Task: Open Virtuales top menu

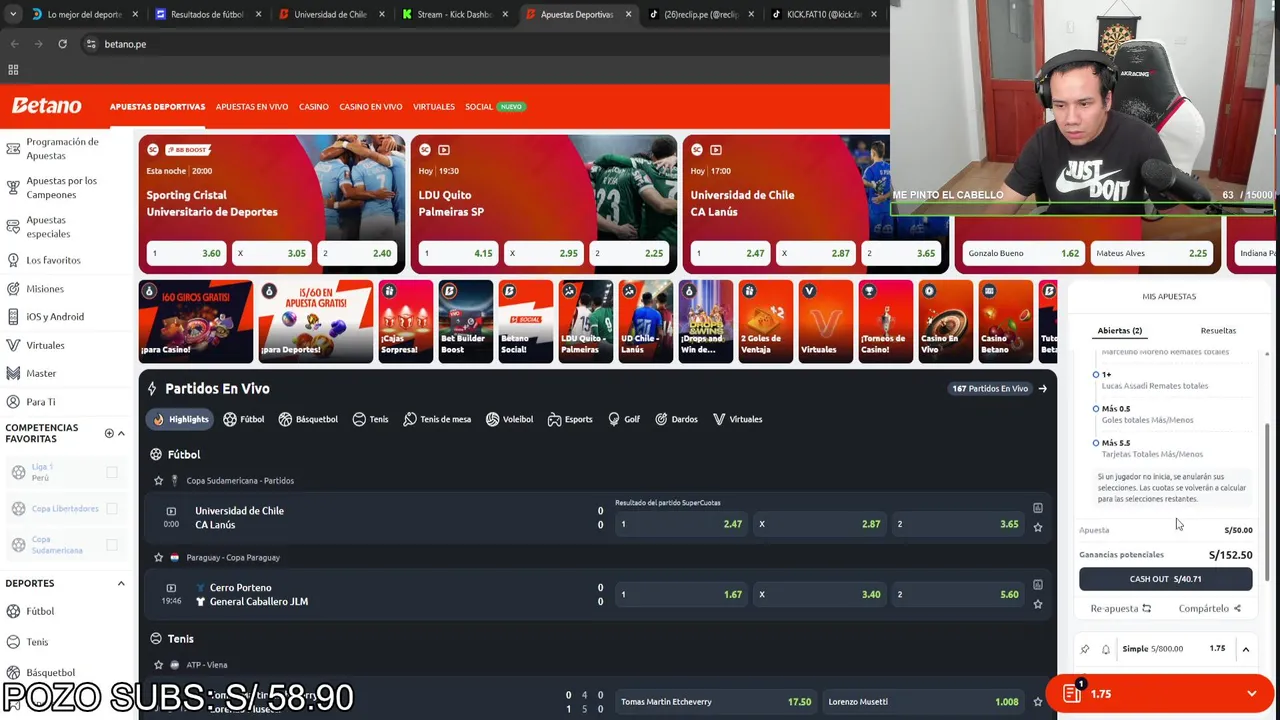Action: [434, 107]
